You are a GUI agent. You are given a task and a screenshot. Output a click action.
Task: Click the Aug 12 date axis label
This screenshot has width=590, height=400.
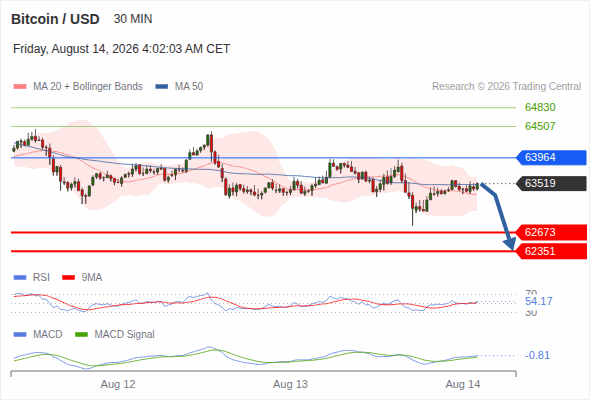click(x=118, y=384)
